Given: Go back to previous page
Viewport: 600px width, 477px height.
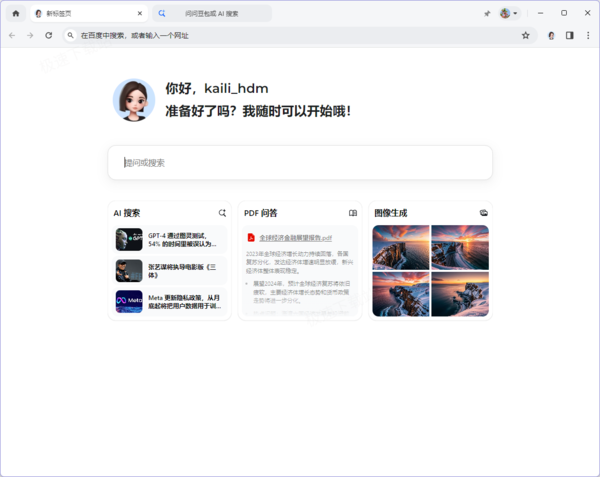Looking at the screenshot, I should click(12, 36).
